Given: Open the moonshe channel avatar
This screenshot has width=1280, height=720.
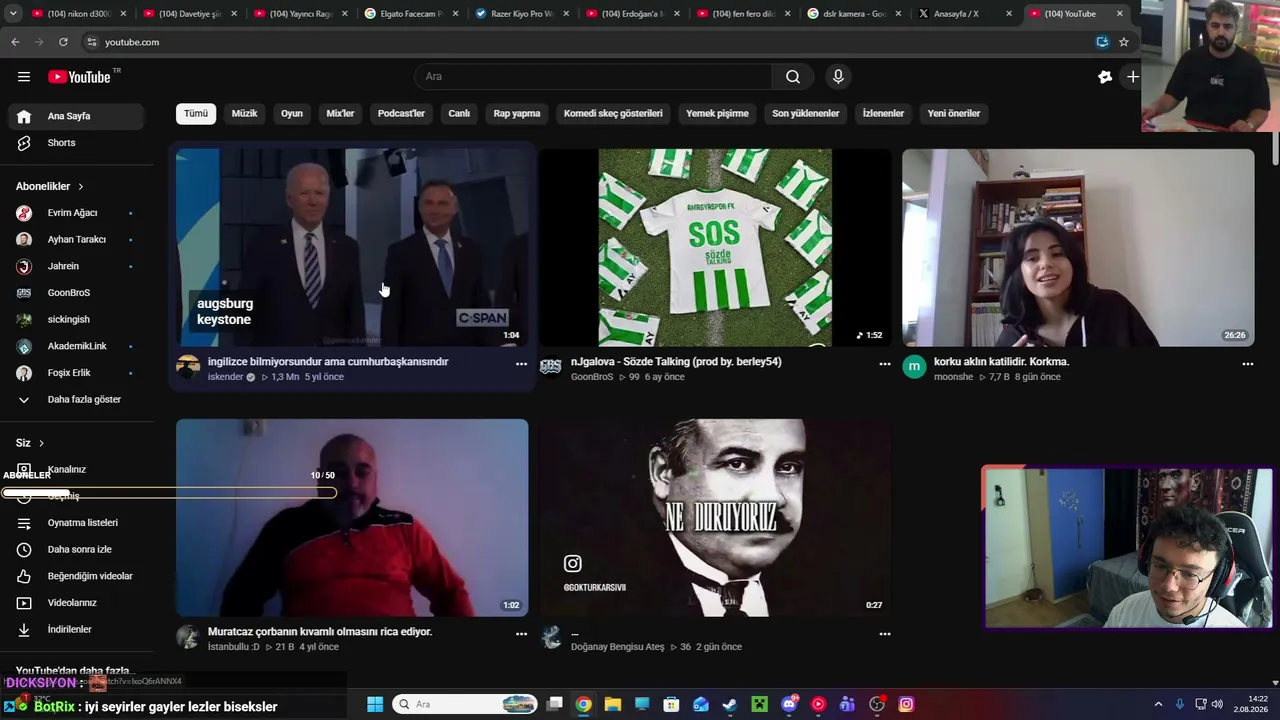Looking at the screenshot, I should pyautogui.click(x=914, y=367).
